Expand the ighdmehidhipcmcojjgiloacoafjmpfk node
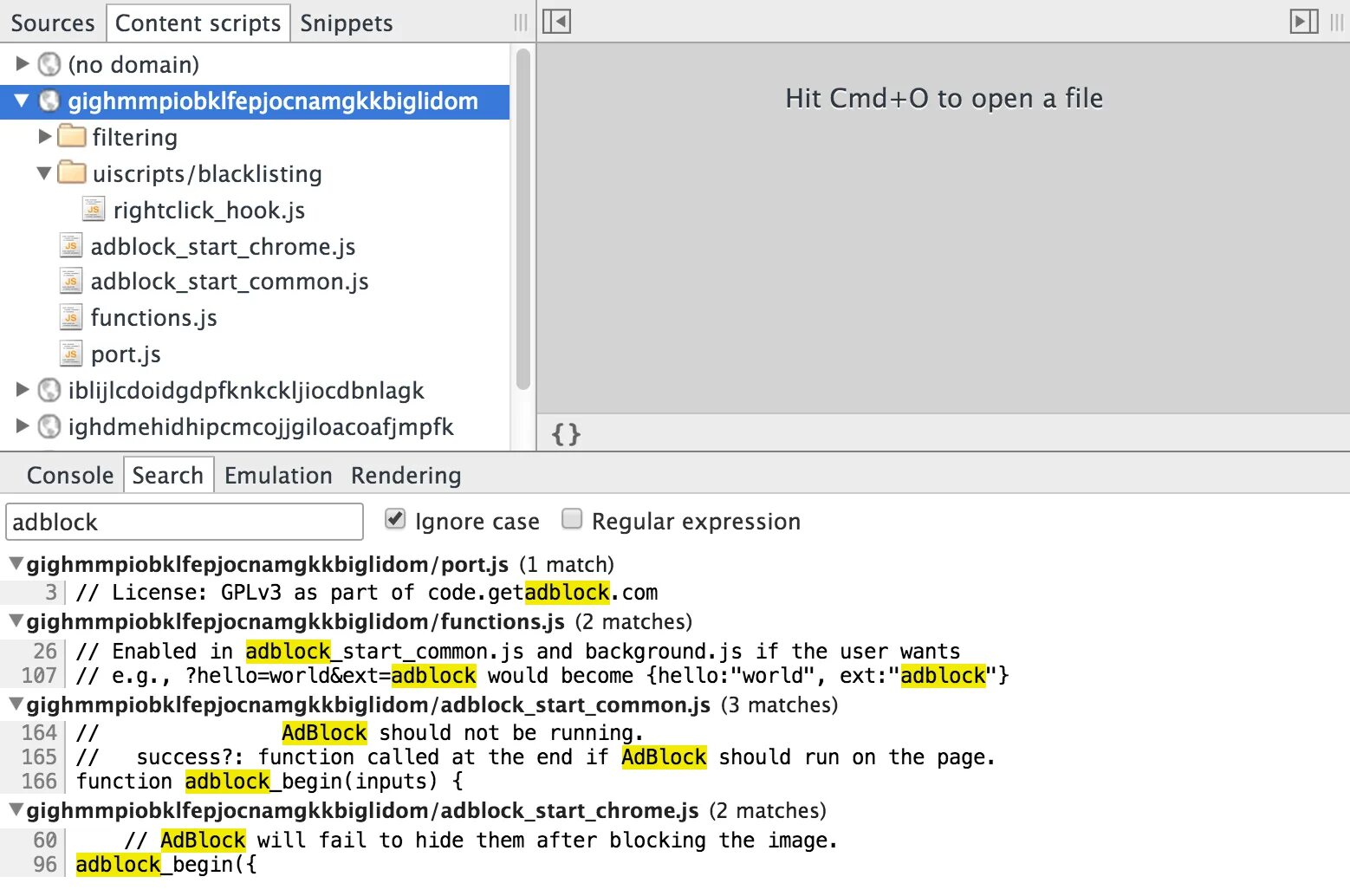 coord(23,426)
